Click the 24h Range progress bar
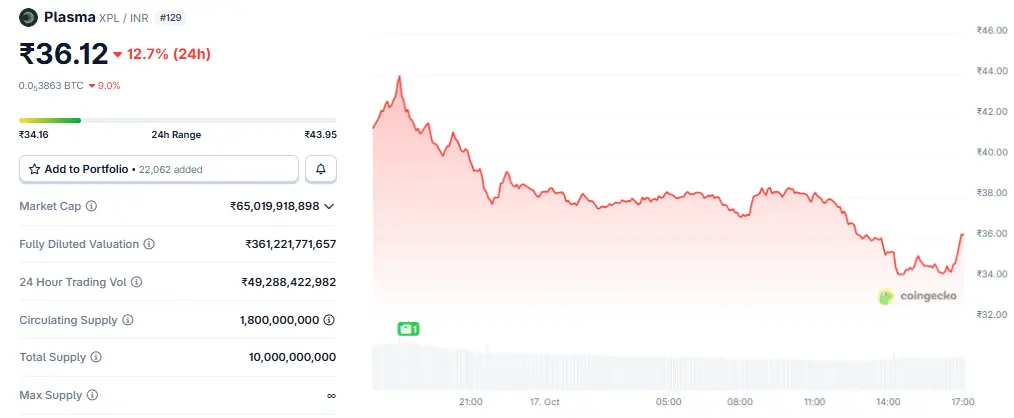This screenshot has width=1014, height=418. (178, 120)
